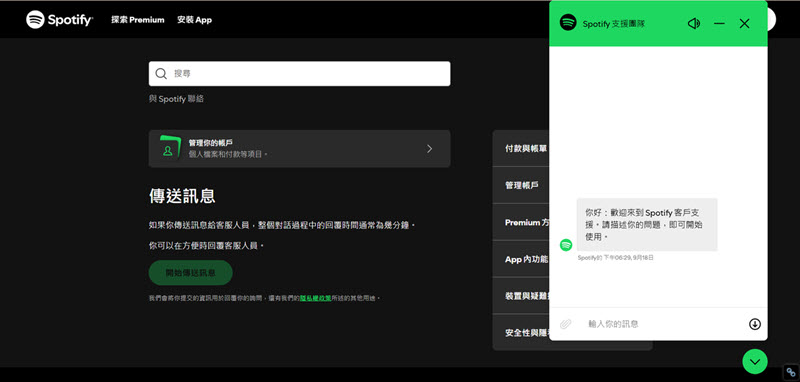Open 安裝 App menu item
800x382 pixels.
pos(194,20)
